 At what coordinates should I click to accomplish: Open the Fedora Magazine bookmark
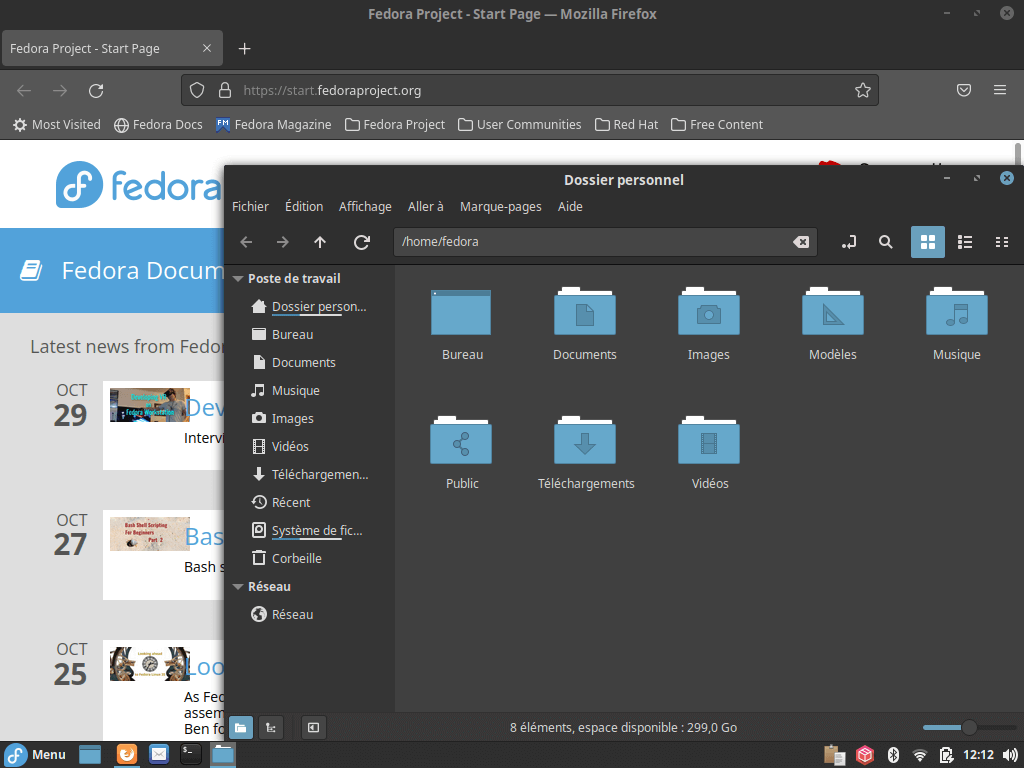coord(274,125)
